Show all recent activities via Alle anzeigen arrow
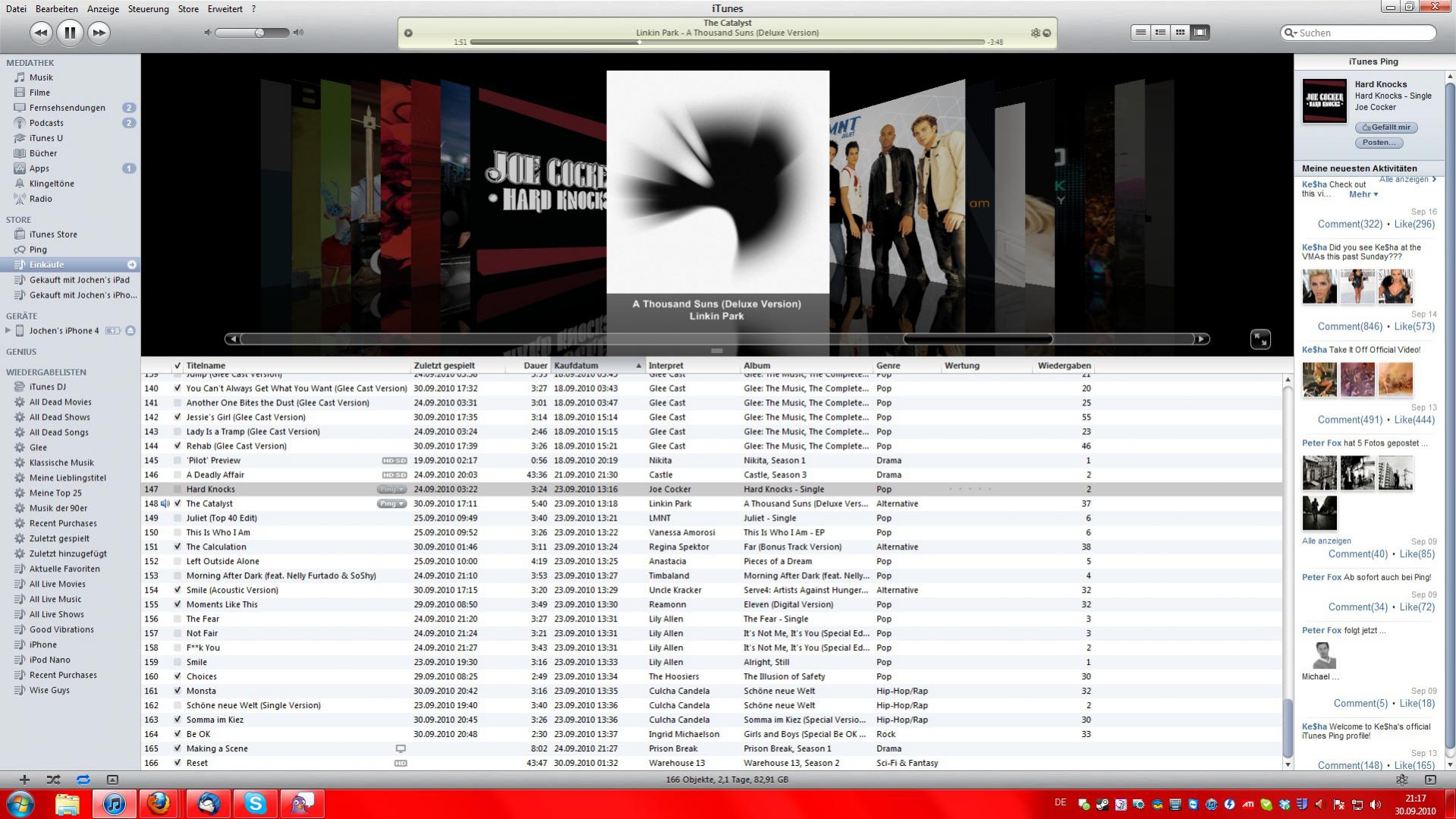 click(1408, 180)
